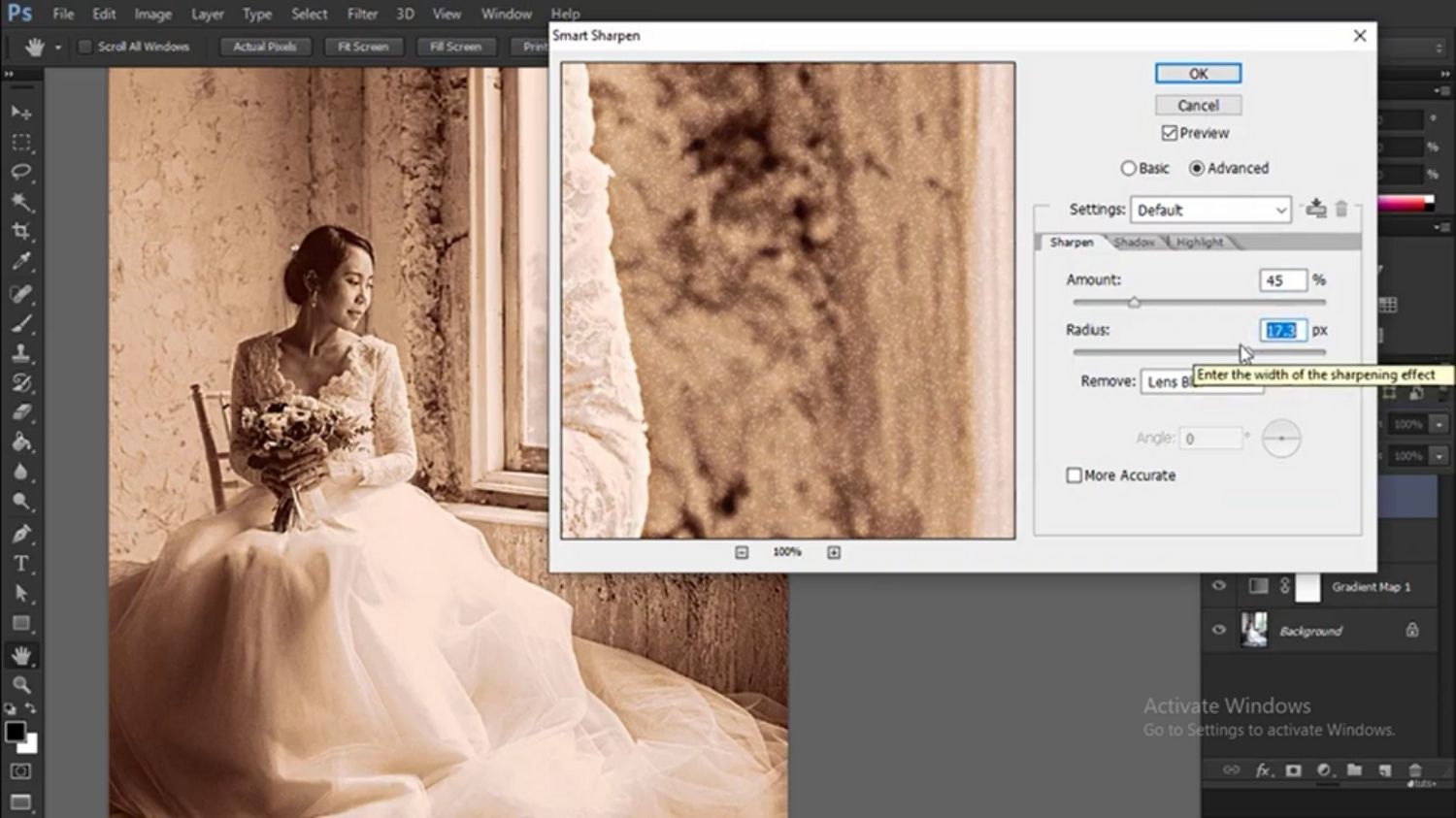Select the Dodge tool

coord(20,502)
